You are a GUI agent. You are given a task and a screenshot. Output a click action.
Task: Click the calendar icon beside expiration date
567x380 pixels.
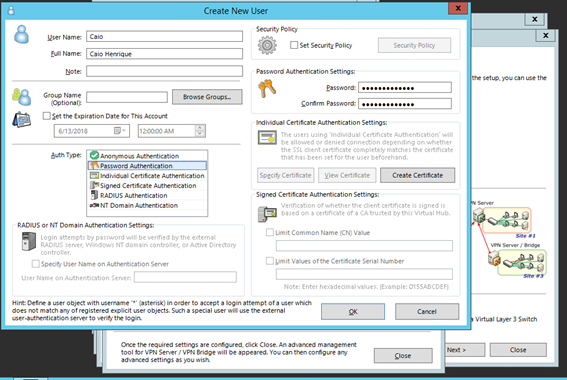click(22, 120)
